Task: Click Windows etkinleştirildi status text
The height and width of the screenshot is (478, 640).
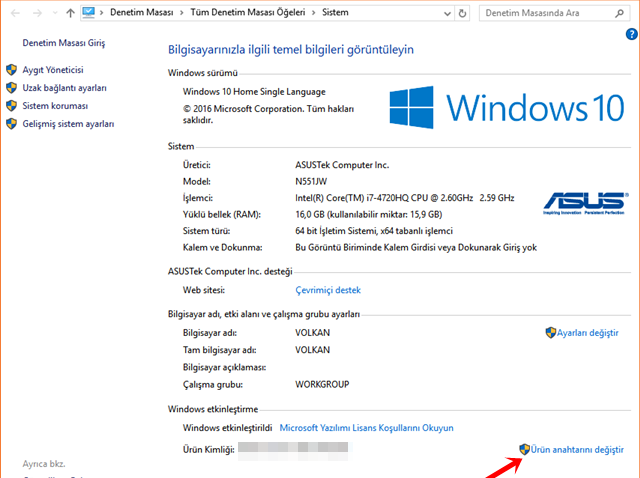Action: click(x=227, y=428)
